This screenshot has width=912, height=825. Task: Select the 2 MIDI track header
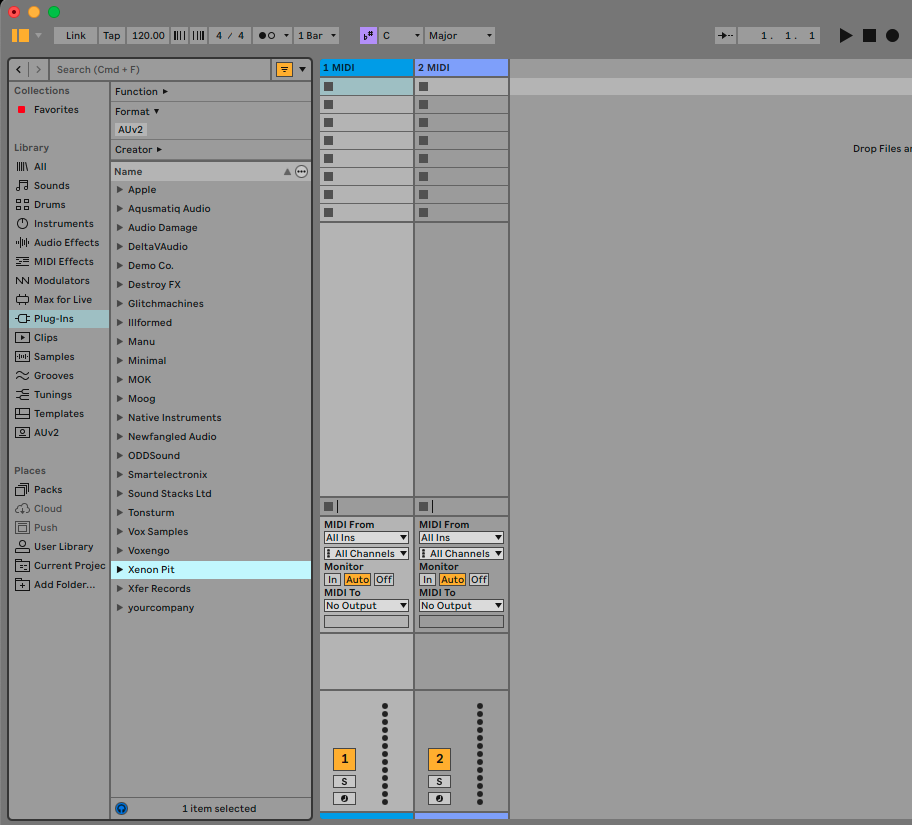(461, 67)
